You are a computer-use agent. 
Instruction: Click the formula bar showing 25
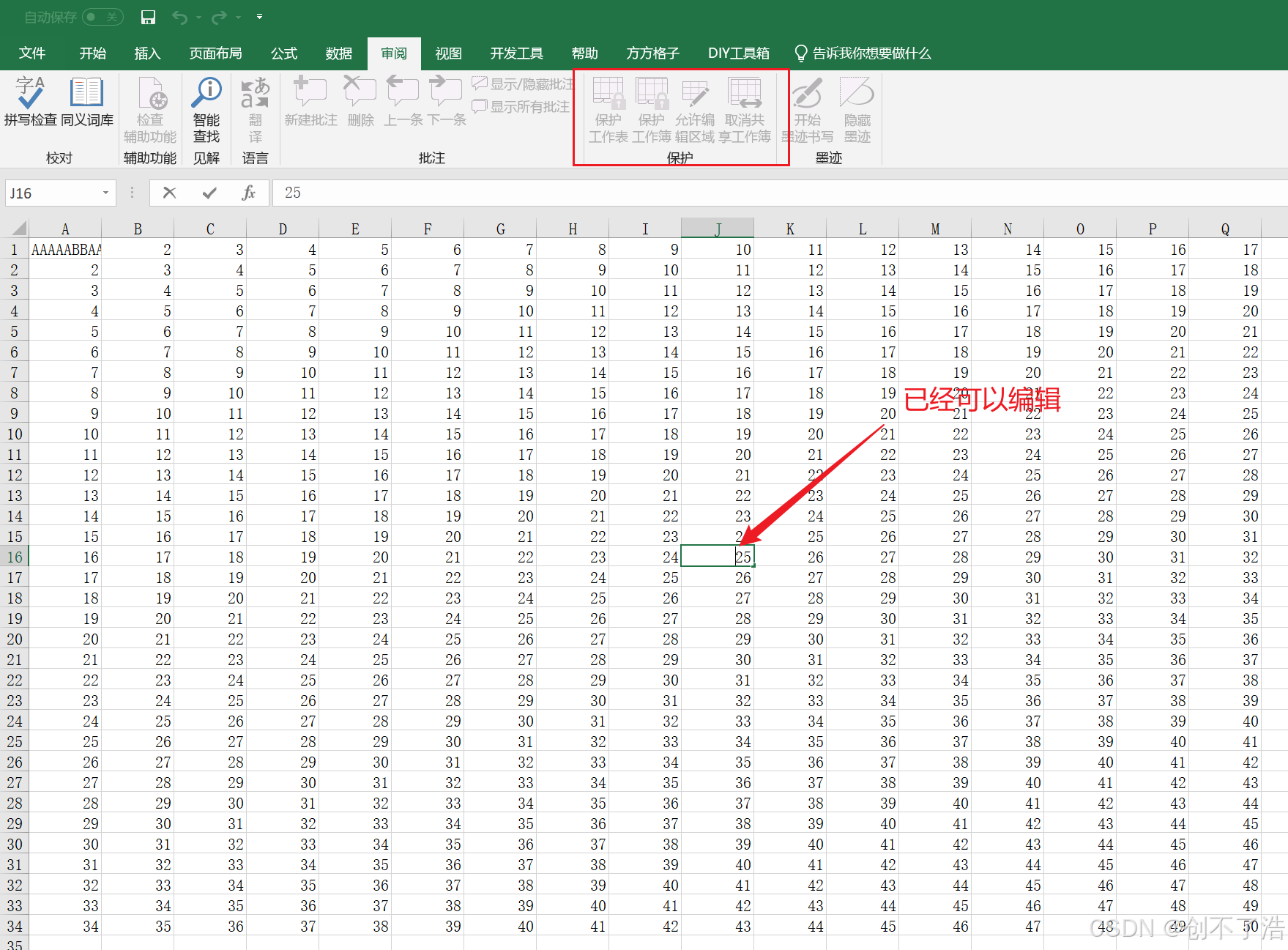tap(780, 193)
